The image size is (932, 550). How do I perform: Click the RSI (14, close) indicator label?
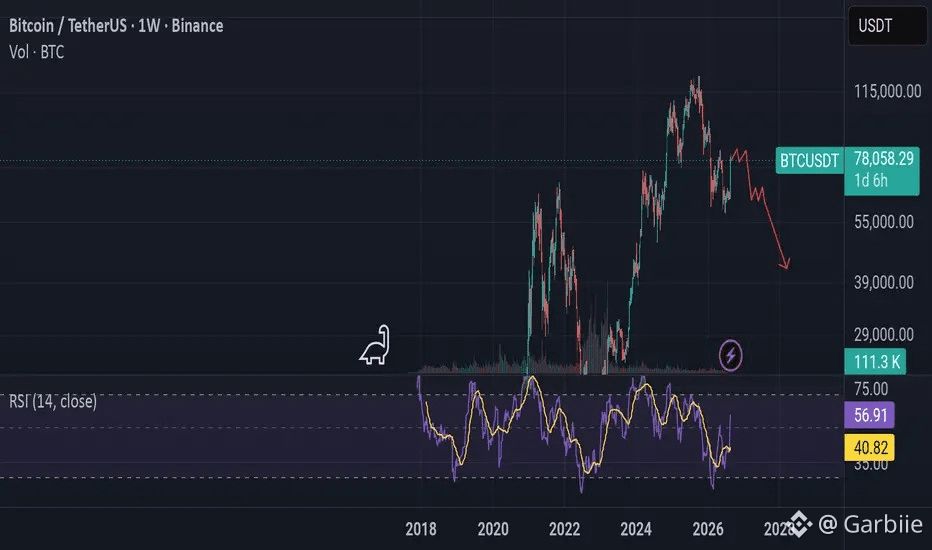(x=53, y=401)
